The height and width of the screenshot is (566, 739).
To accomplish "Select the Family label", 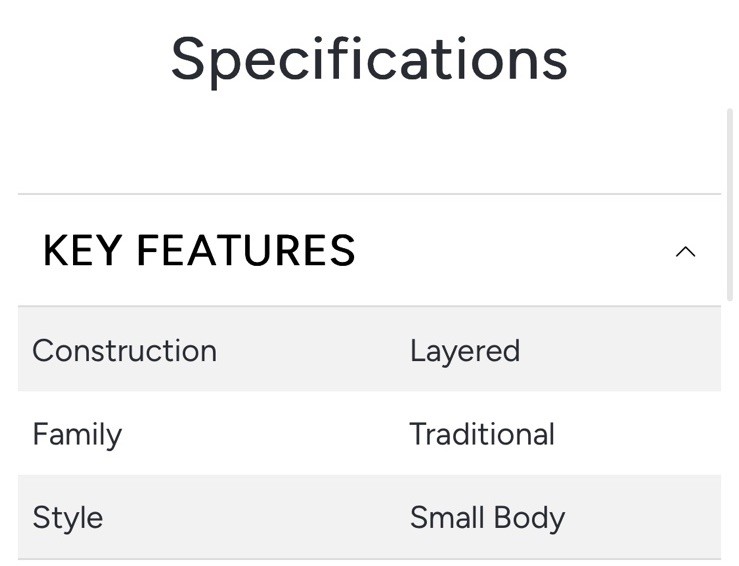I will coord(77,434).
